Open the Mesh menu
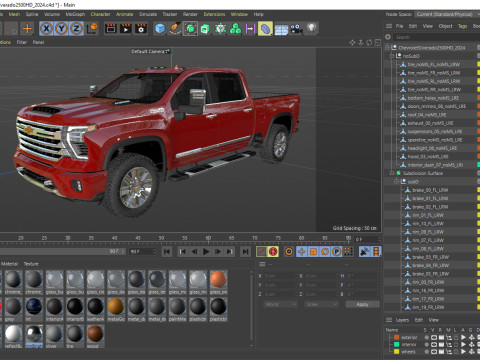480x360 pixels. pos(14,14)
